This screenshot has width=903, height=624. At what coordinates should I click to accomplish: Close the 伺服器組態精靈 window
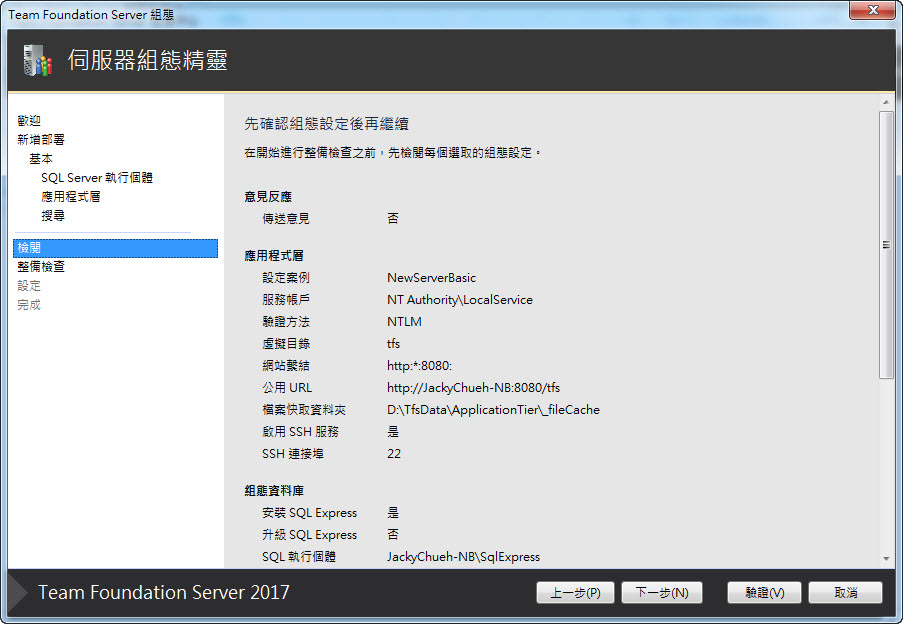872,10
